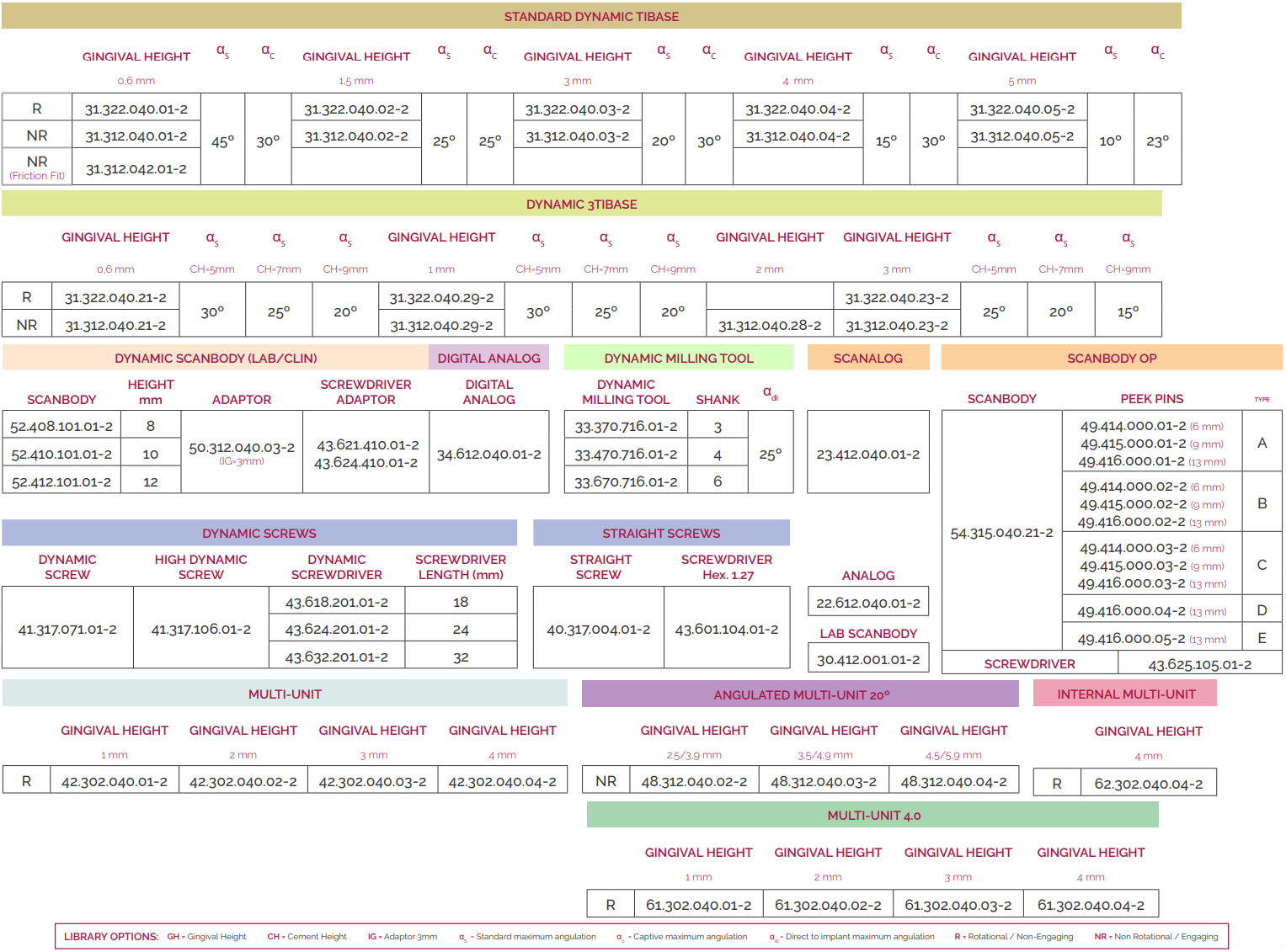Click the Dynamic 3Tibase section header

[x=581, y=205]
